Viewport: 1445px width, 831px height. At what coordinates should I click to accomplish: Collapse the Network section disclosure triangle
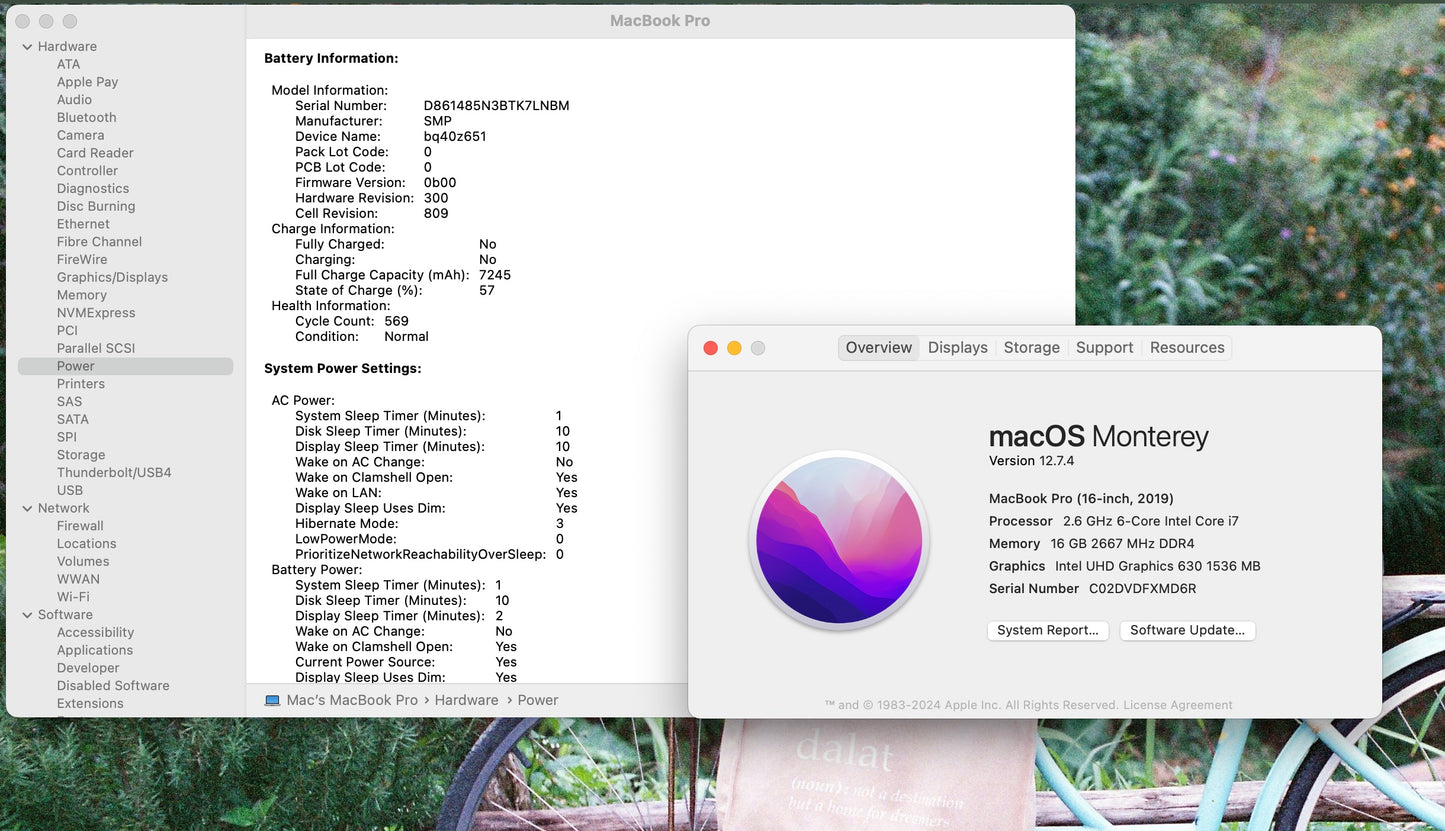(27, 509)
